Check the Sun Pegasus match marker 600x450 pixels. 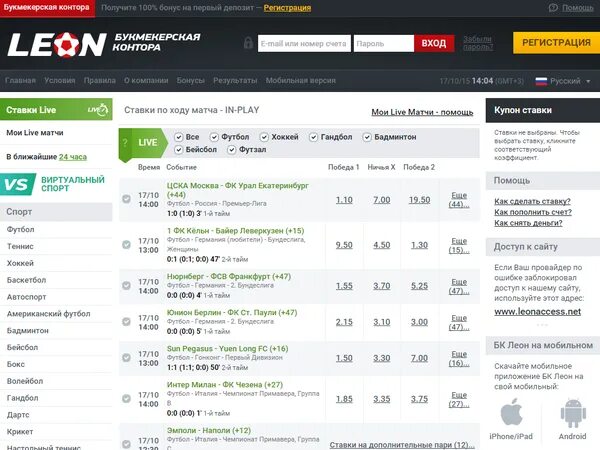pos(126,357)
